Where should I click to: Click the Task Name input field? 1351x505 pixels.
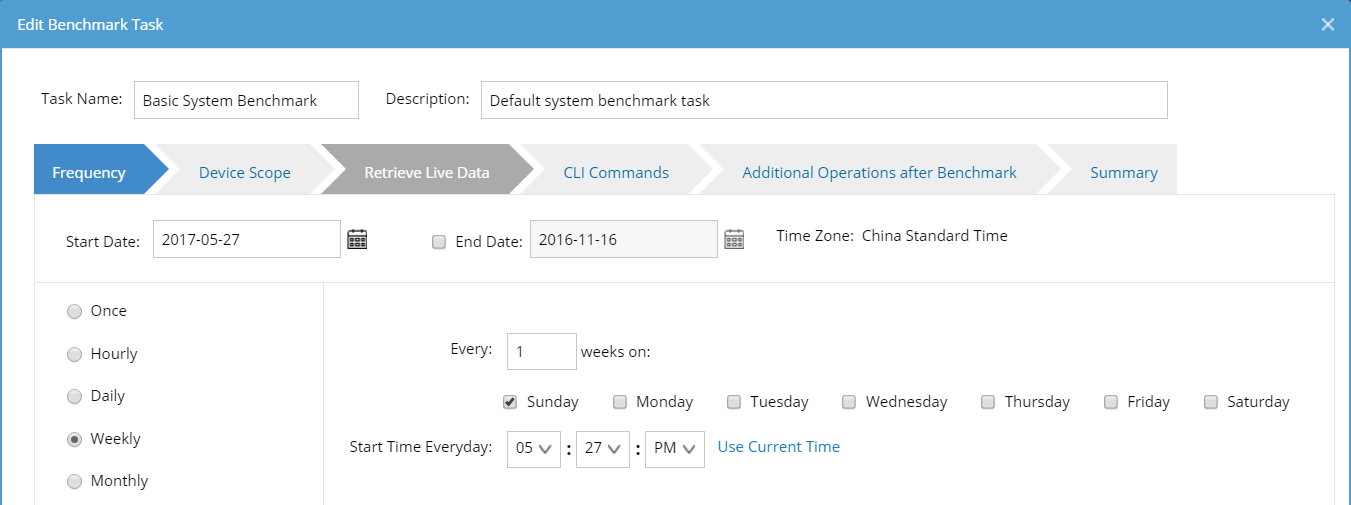(x=246, y=100)
